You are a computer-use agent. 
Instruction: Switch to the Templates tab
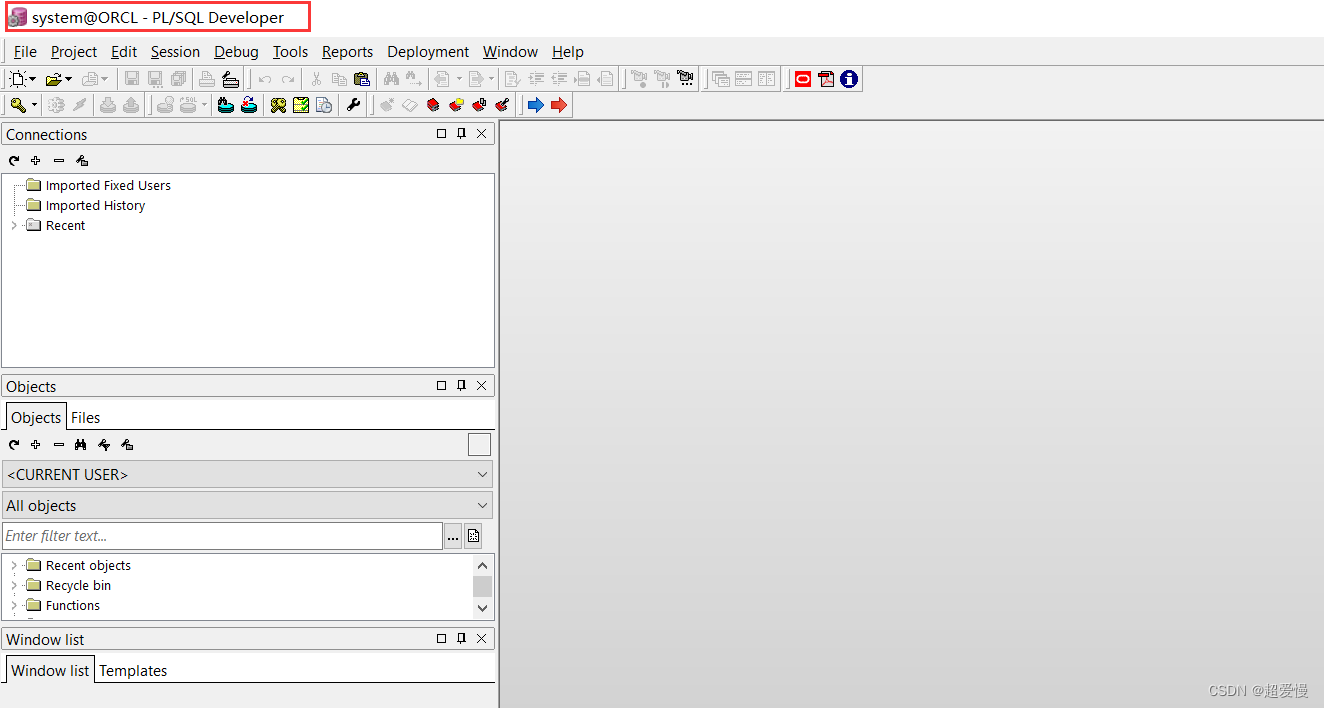click(x=133, y=671)
